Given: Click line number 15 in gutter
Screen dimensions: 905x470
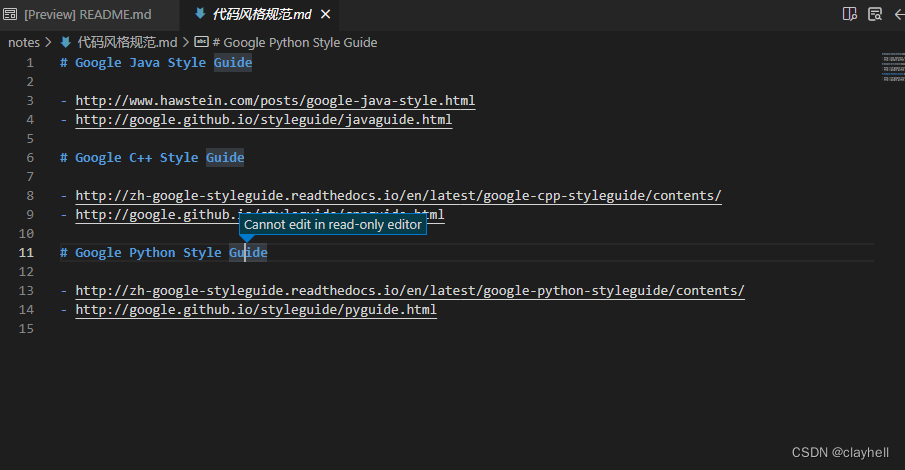Looking at the screenshot, I should pyautogui.click(x=26, y=329).
